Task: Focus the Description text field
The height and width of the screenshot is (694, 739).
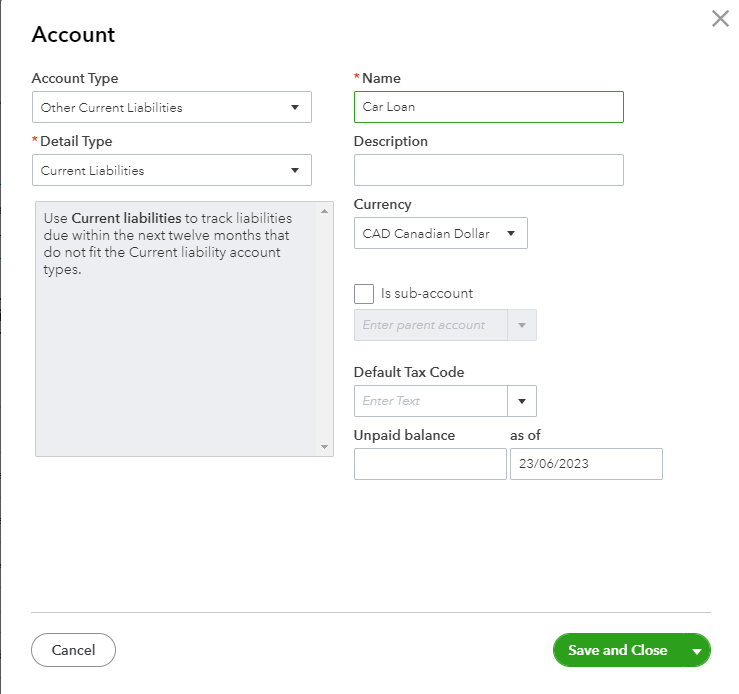Action: pyautogui.click(x=488, y=170)
